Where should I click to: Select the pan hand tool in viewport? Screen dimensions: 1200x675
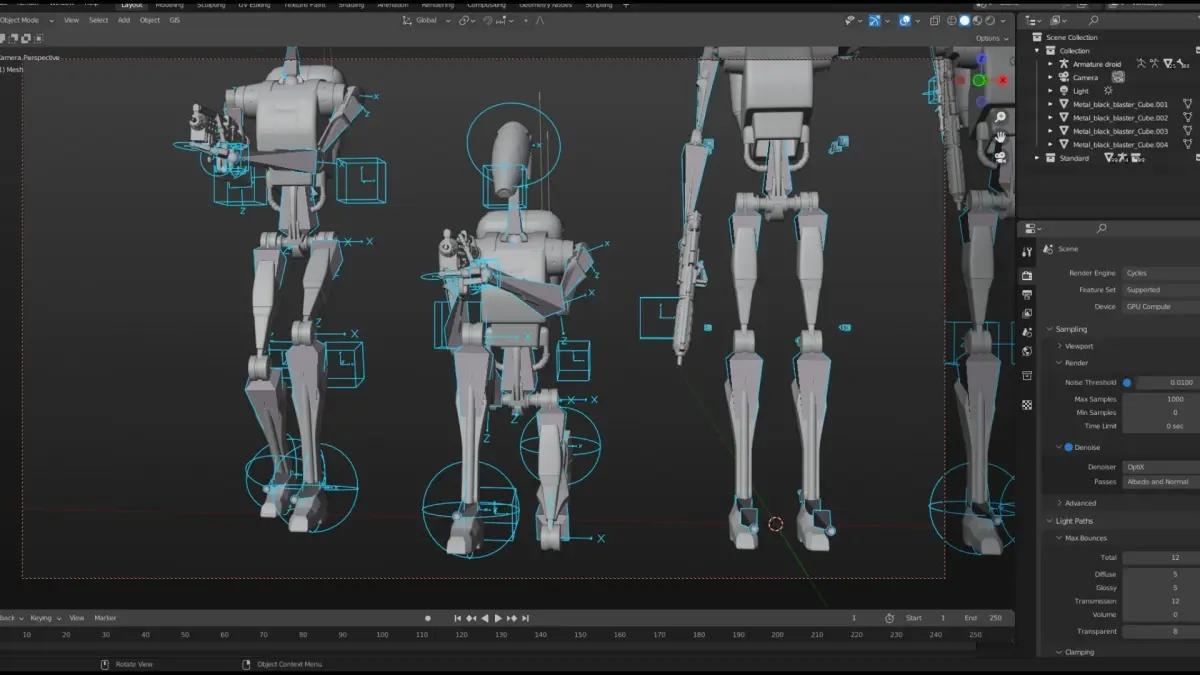point(1000,137)
